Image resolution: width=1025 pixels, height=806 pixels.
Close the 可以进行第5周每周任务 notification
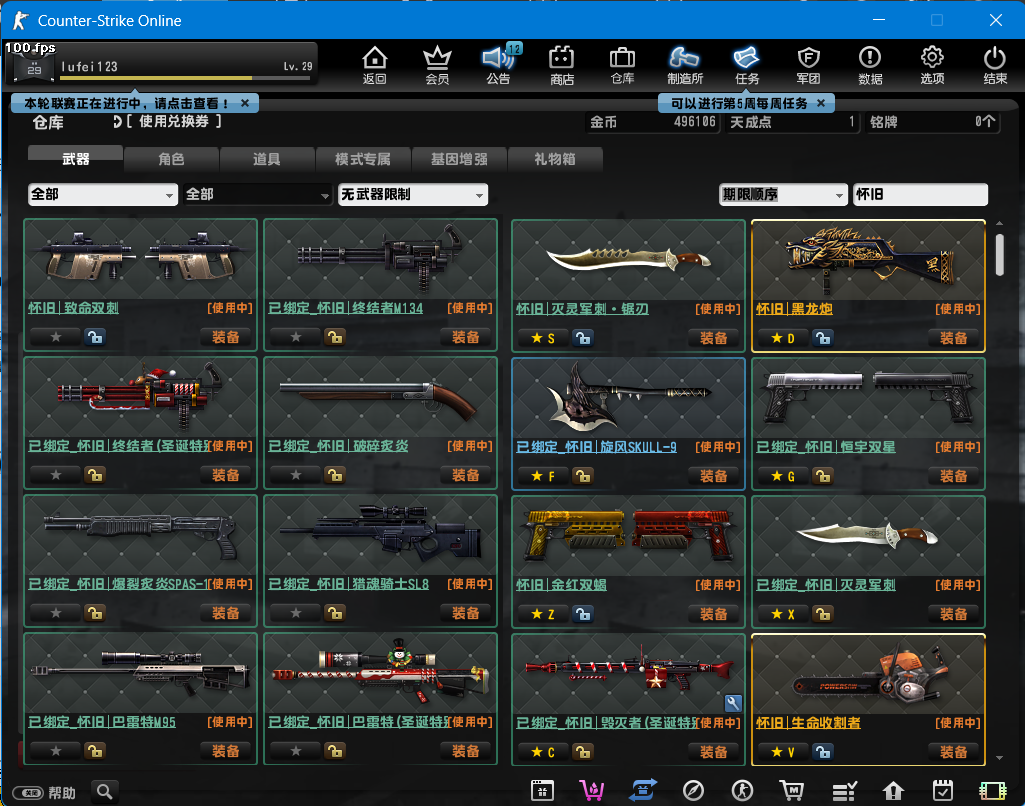click(x=821, y=103)
